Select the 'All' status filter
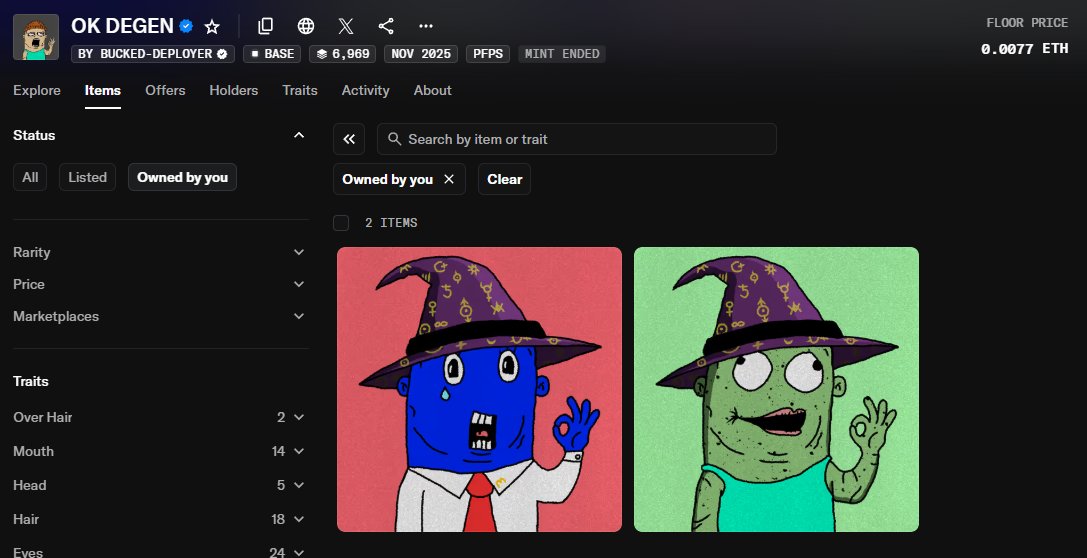 tap(30, 177)
